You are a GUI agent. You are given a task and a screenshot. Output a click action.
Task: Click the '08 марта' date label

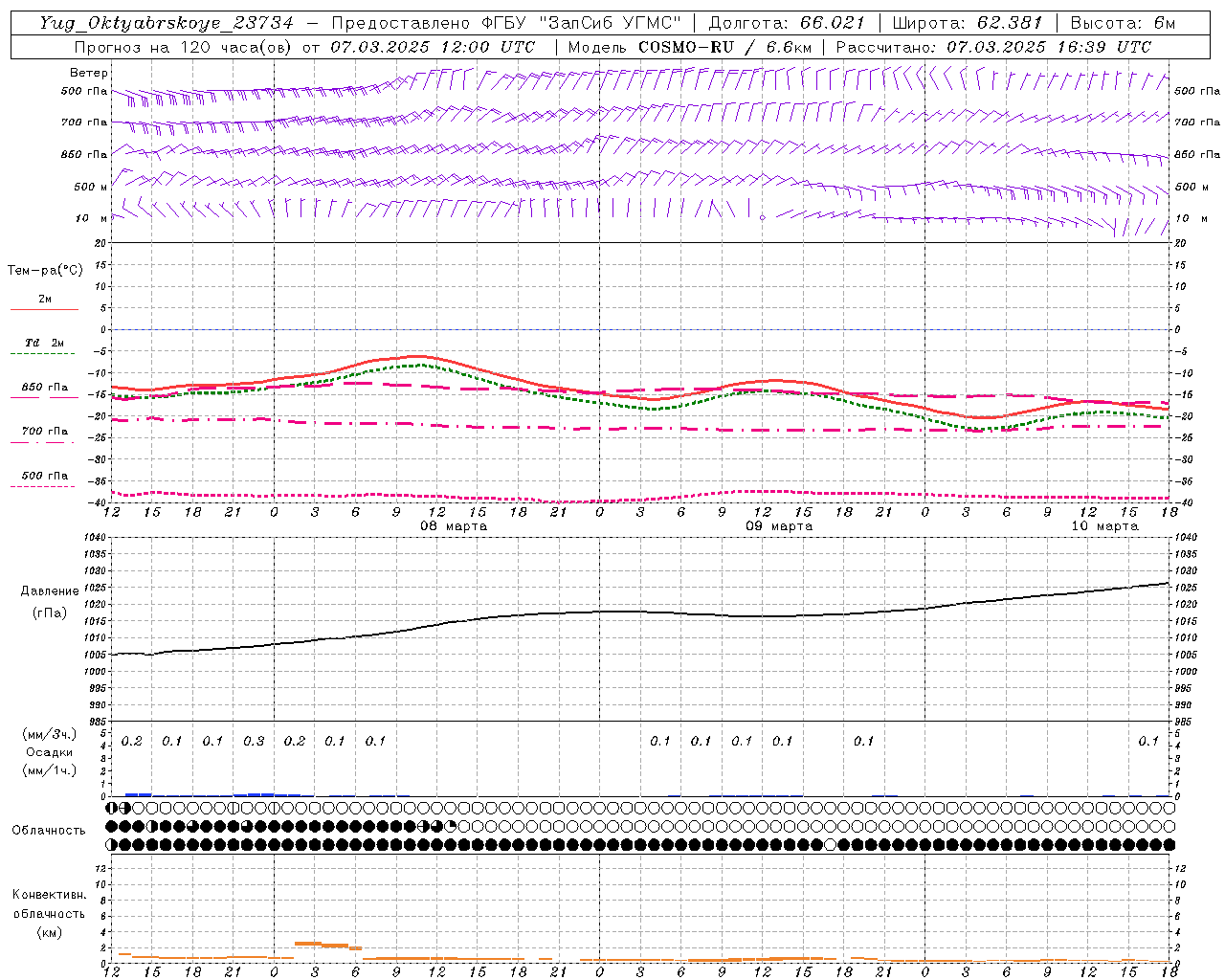(455, 526)
